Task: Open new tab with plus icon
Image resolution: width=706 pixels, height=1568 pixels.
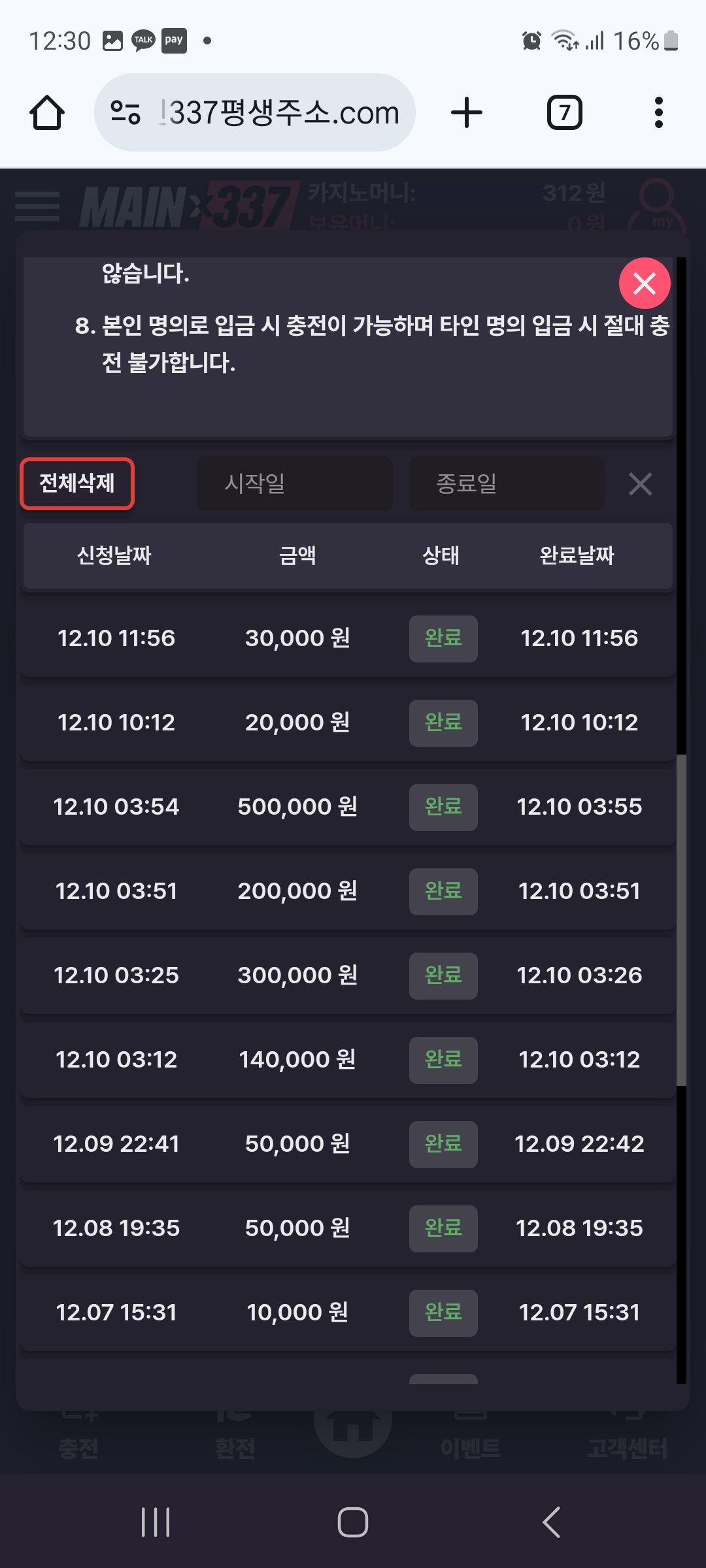Action: pyautogui.click(x=467, y=112)
